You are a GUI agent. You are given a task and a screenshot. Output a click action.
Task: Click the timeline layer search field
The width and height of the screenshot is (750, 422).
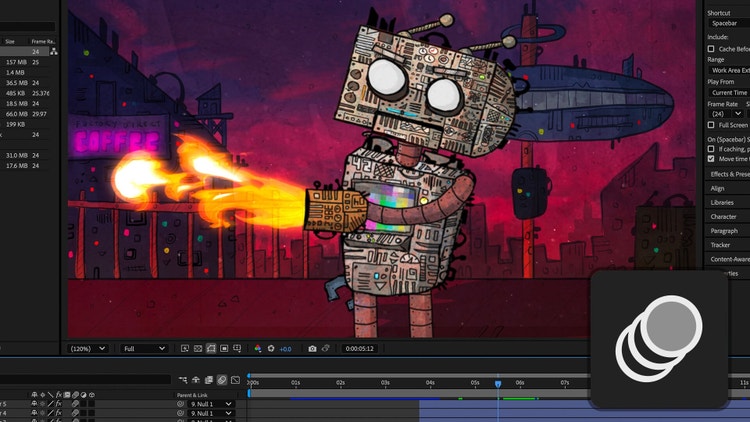coord(85,380)
